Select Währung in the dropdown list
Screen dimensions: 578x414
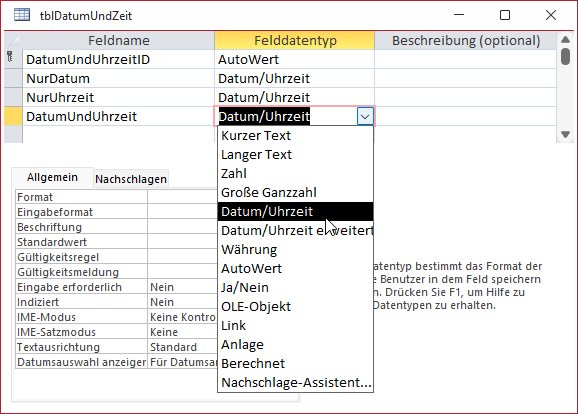(295, 250)
